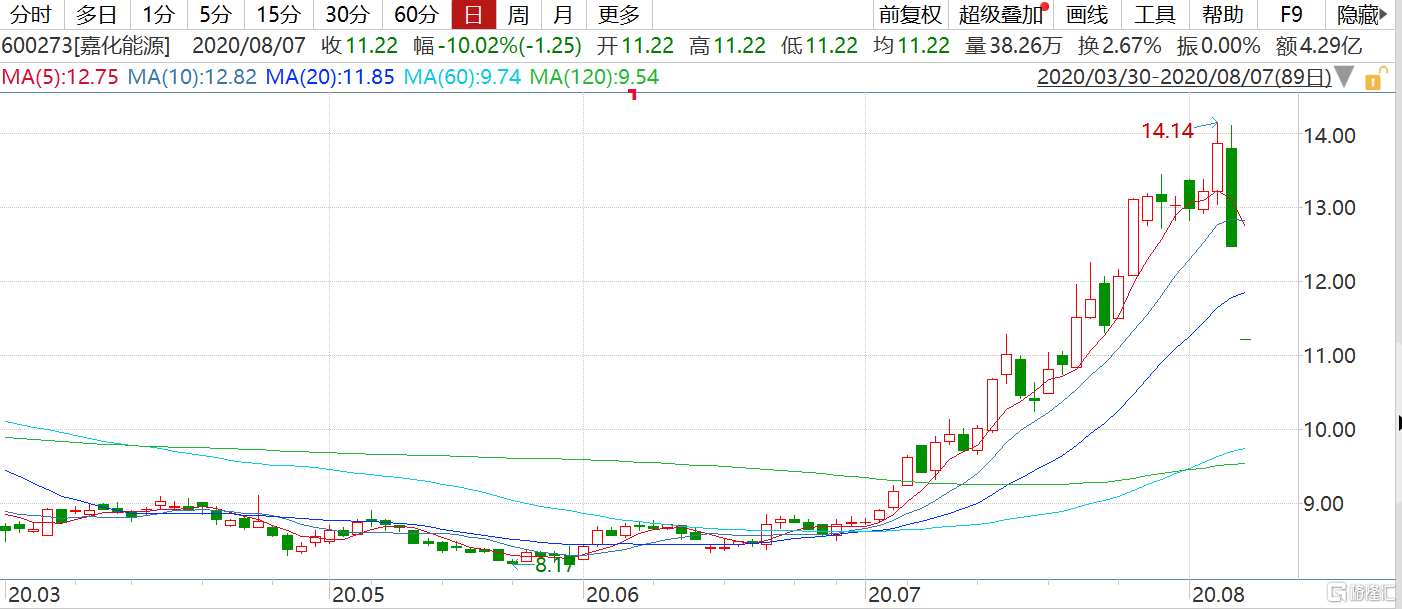The image size is (1402, 609).
Task: Click the high price 高11.22 value
Action: point(728,45)
